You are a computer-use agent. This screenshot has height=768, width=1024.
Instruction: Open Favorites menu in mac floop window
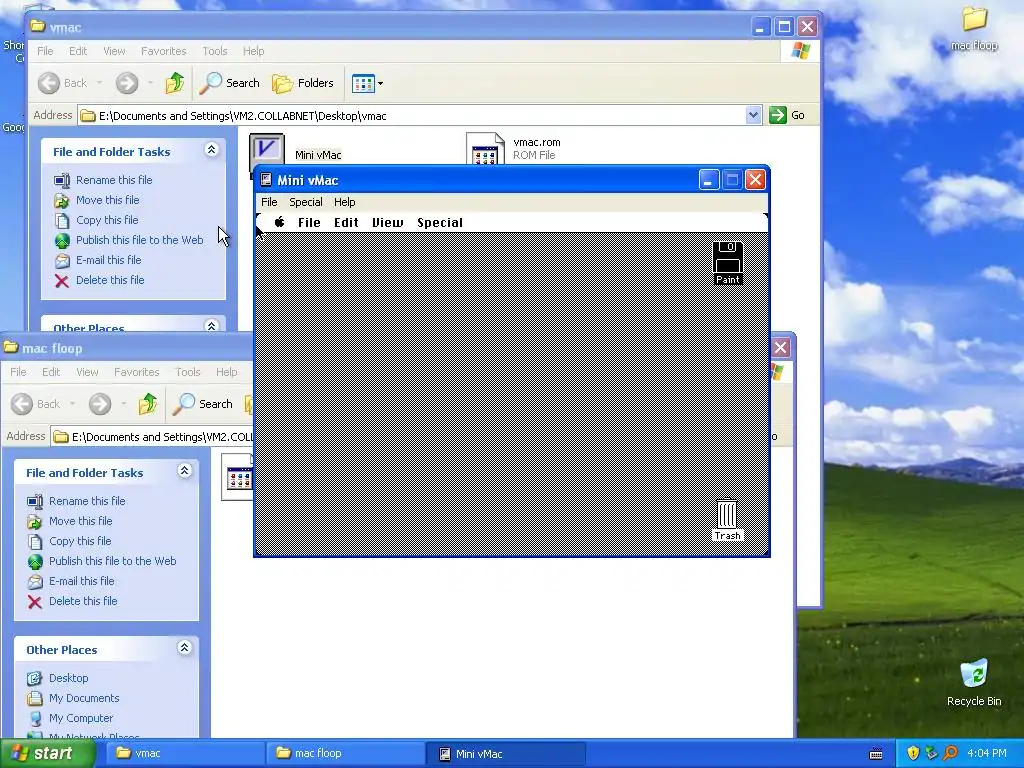136,372
